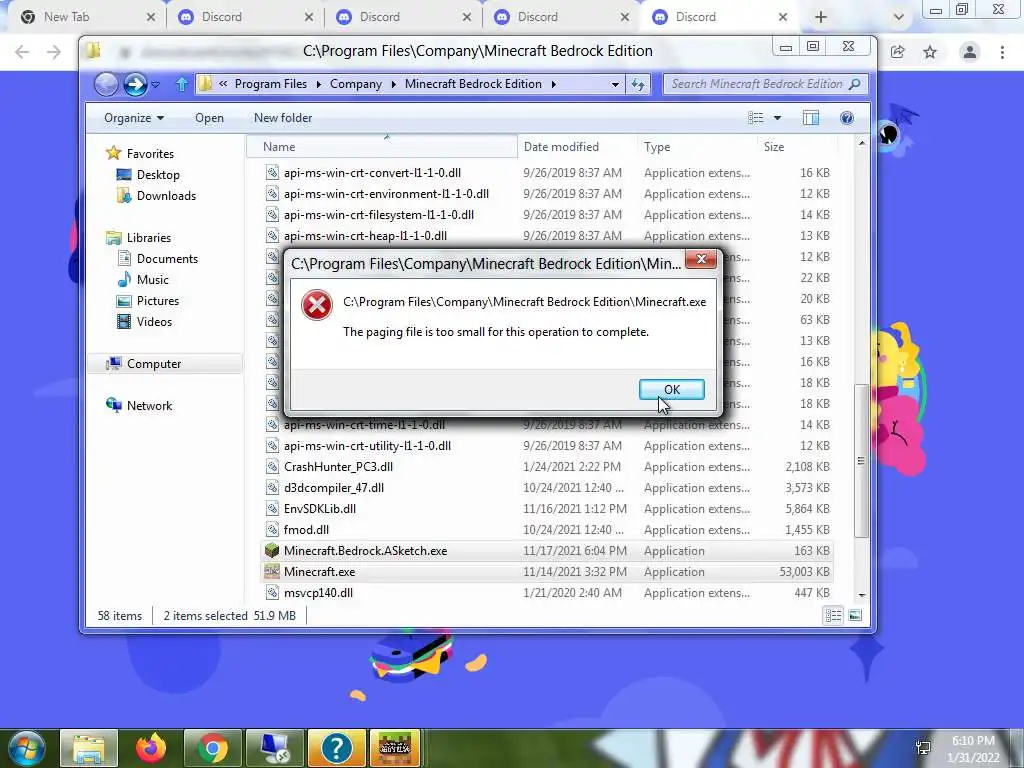Open the Minecraft taskbar icon
Screen dimensions: 1024x768
(x=394, y=748)
